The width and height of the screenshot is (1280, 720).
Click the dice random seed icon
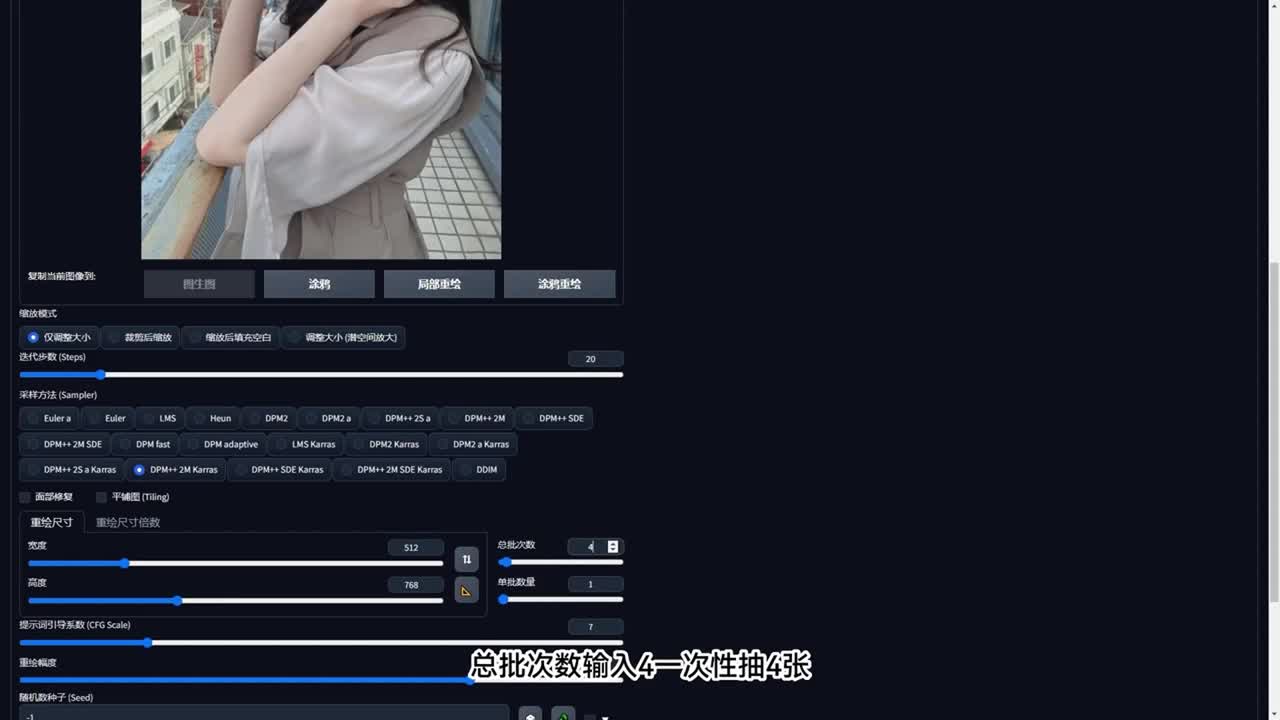coord(530,715)
